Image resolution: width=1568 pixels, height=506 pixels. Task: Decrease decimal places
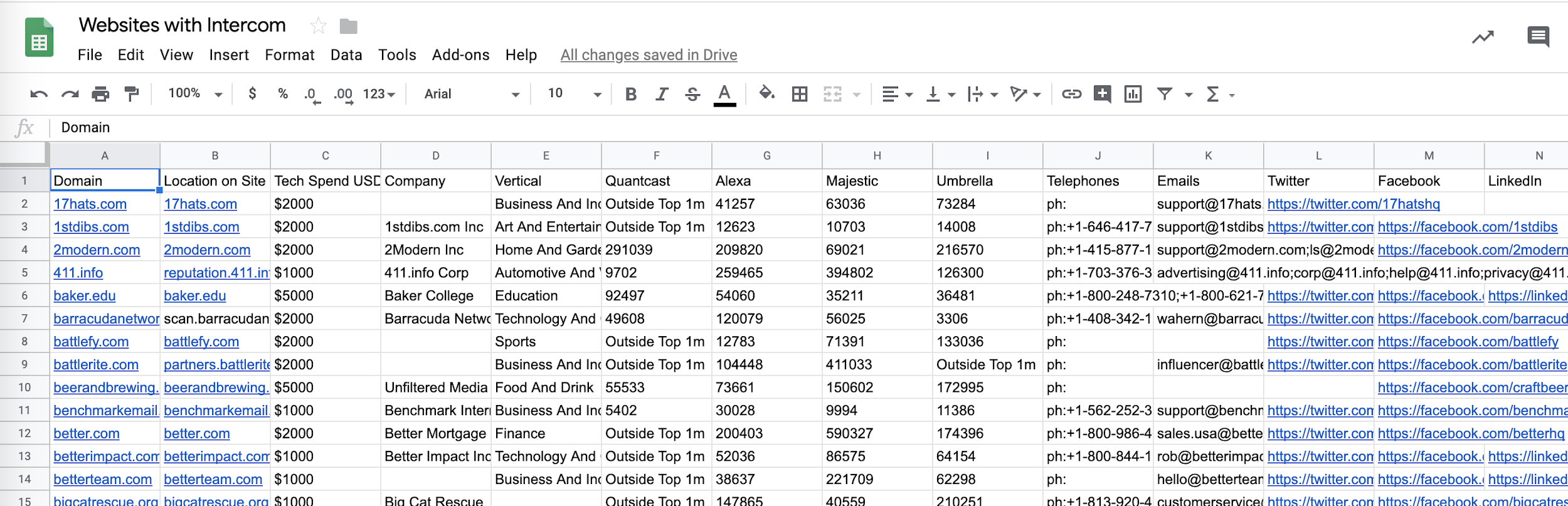tap(312, 95)
